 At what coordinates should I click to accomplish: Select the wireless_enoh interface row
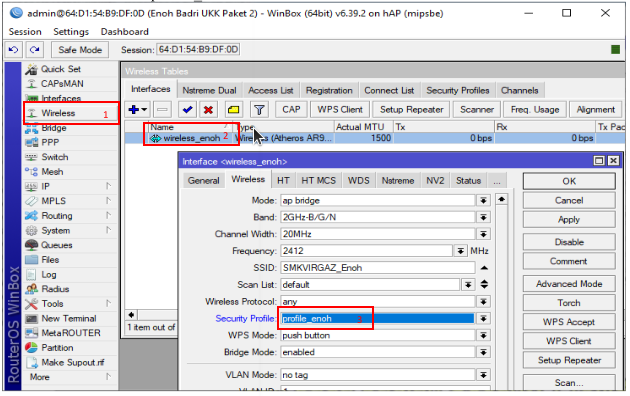tap(374, 138)
